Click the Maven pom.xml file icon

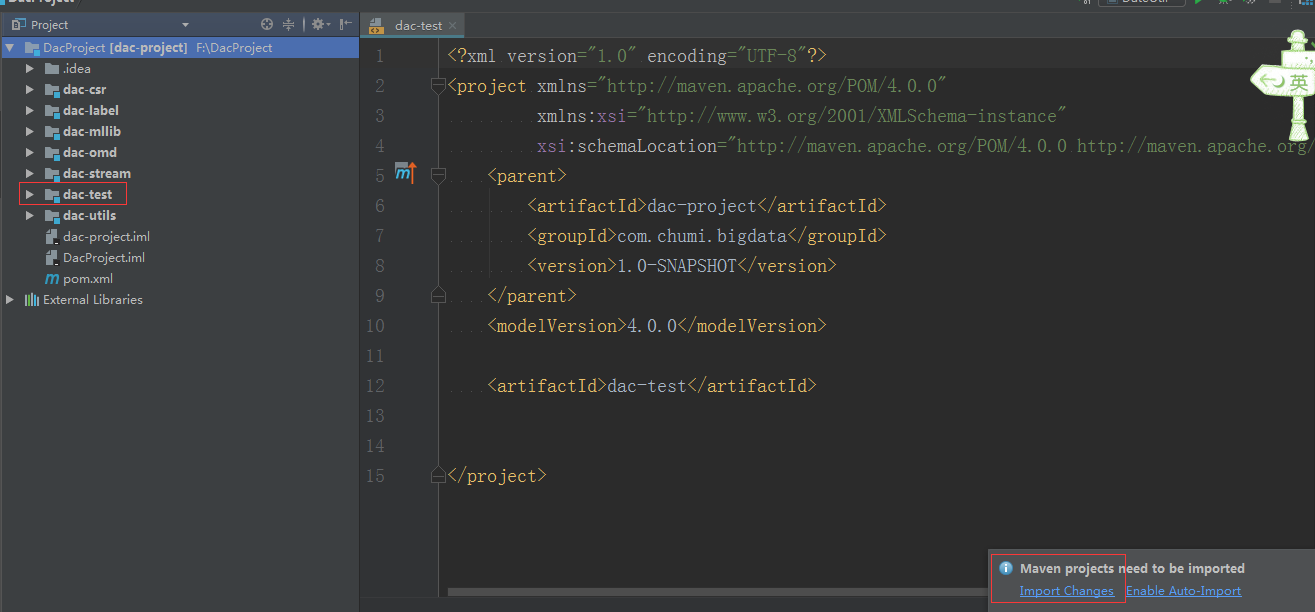click(x=52, y=279)
